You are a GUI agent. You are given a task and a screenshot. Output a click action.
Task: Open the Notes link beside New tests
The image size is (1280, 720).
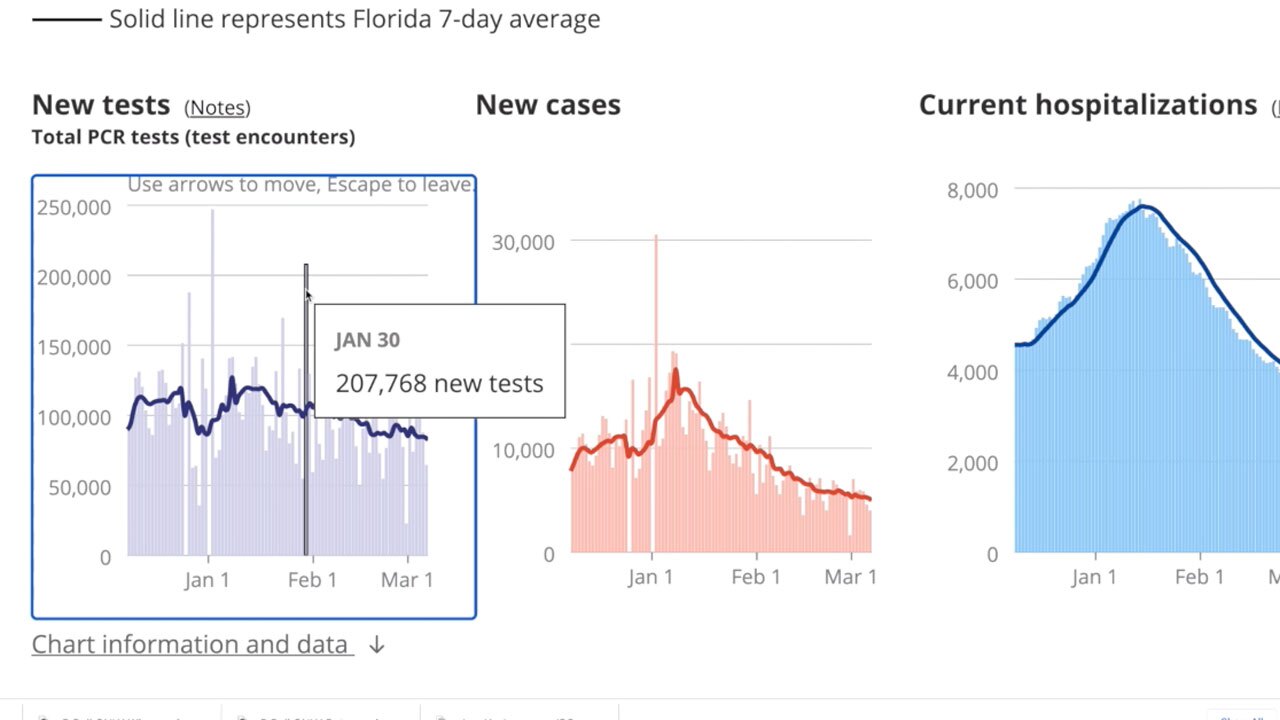point(217,107)
